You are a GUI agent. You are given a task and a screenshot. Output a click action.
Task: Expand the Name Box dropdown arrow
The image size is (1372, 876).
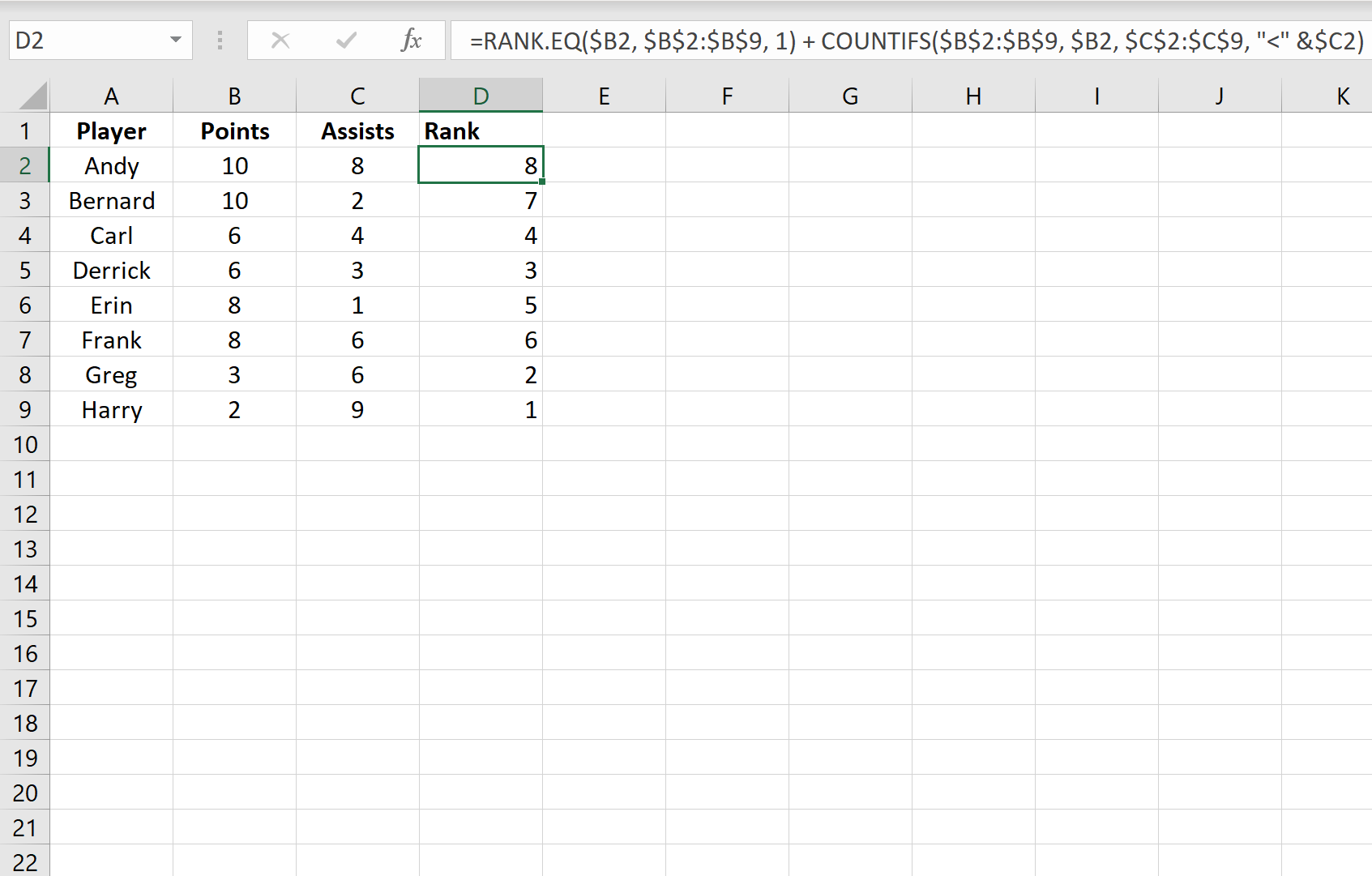coord(176,40)
